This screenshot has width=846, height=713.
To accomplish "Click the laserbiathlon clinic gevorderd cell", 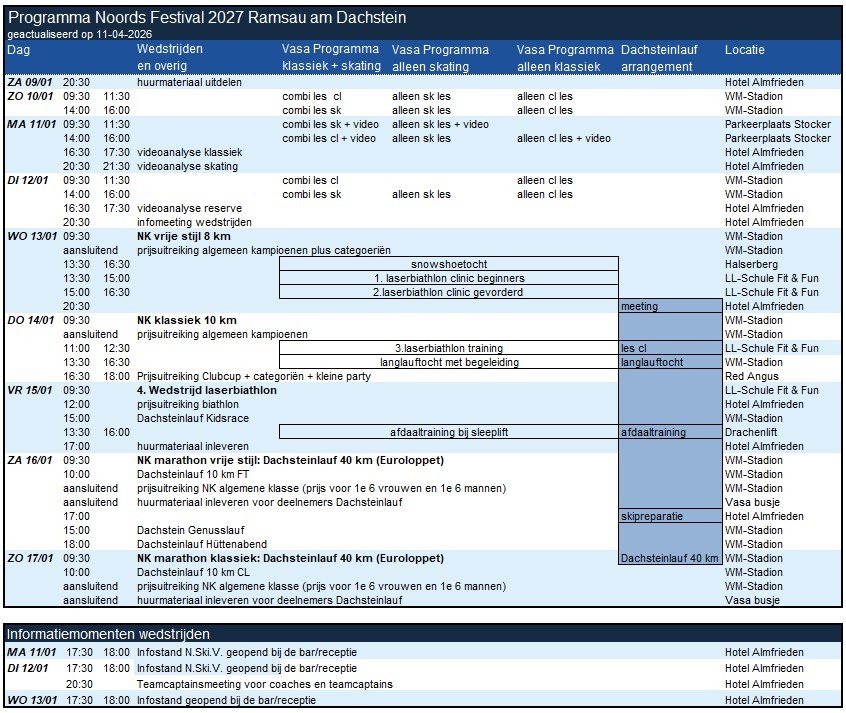I will (x=448, y=292).
